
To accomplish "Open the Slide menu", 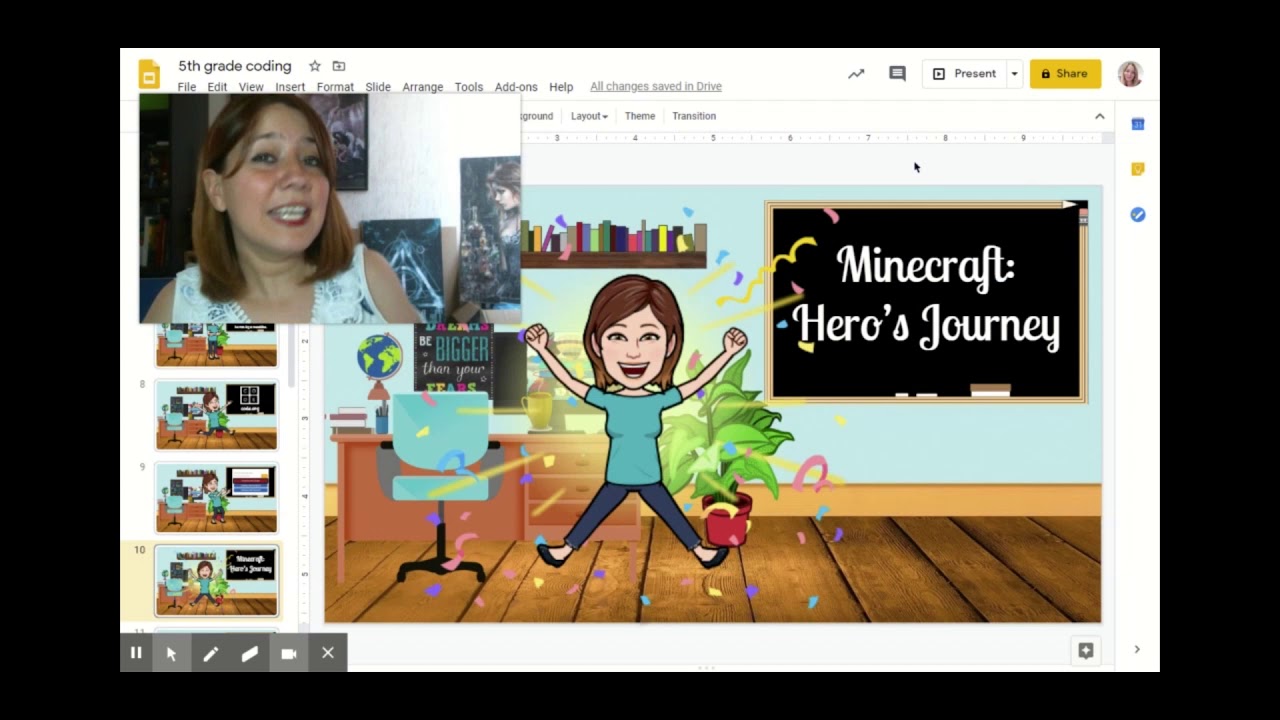I will [378, 87].
